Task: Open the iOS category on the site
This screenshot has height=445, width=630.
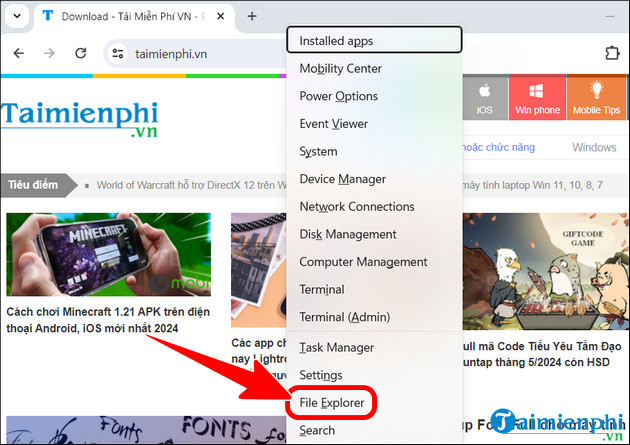Action: [x=484, y=99]
